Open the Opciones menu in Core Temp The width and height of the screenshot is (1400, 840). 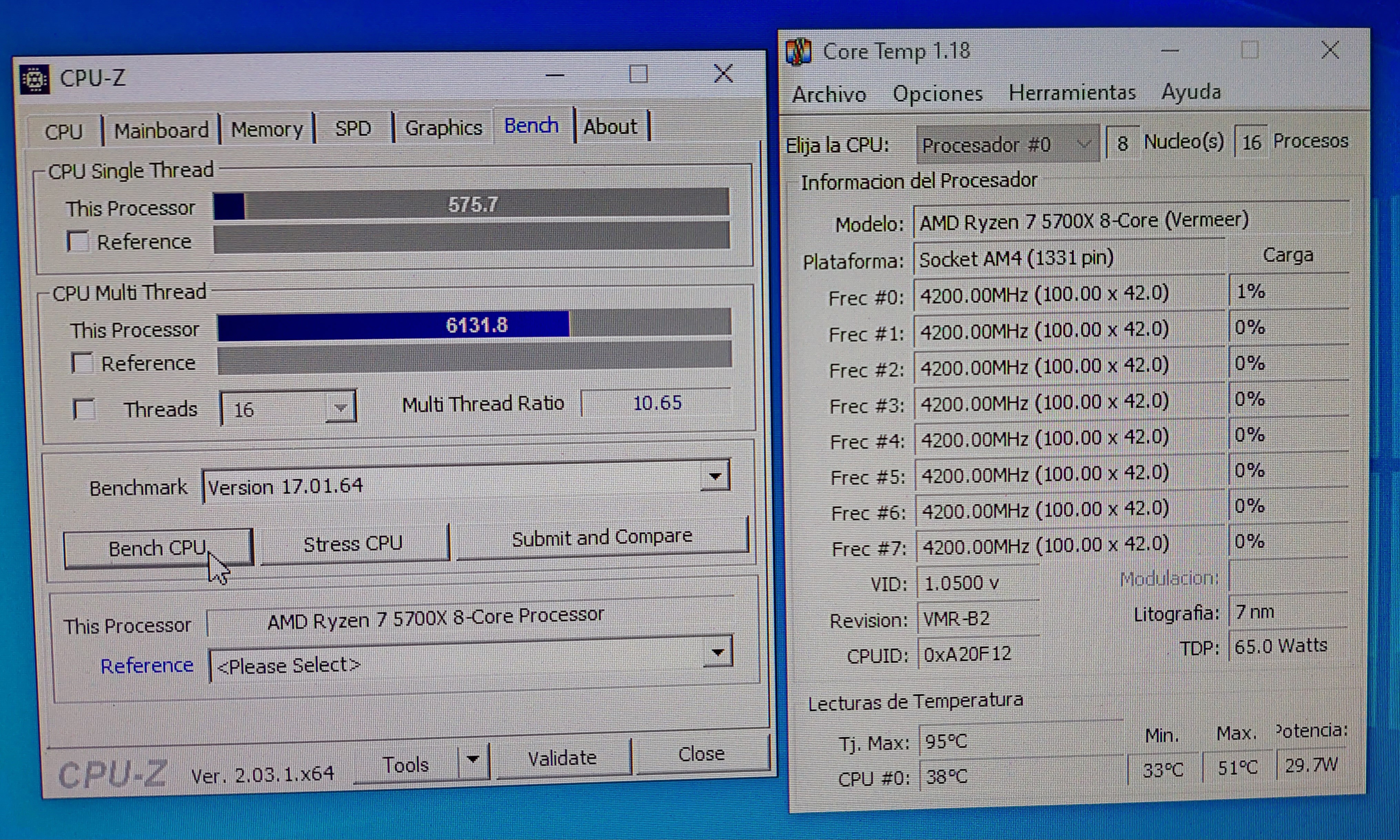point(938,93)
